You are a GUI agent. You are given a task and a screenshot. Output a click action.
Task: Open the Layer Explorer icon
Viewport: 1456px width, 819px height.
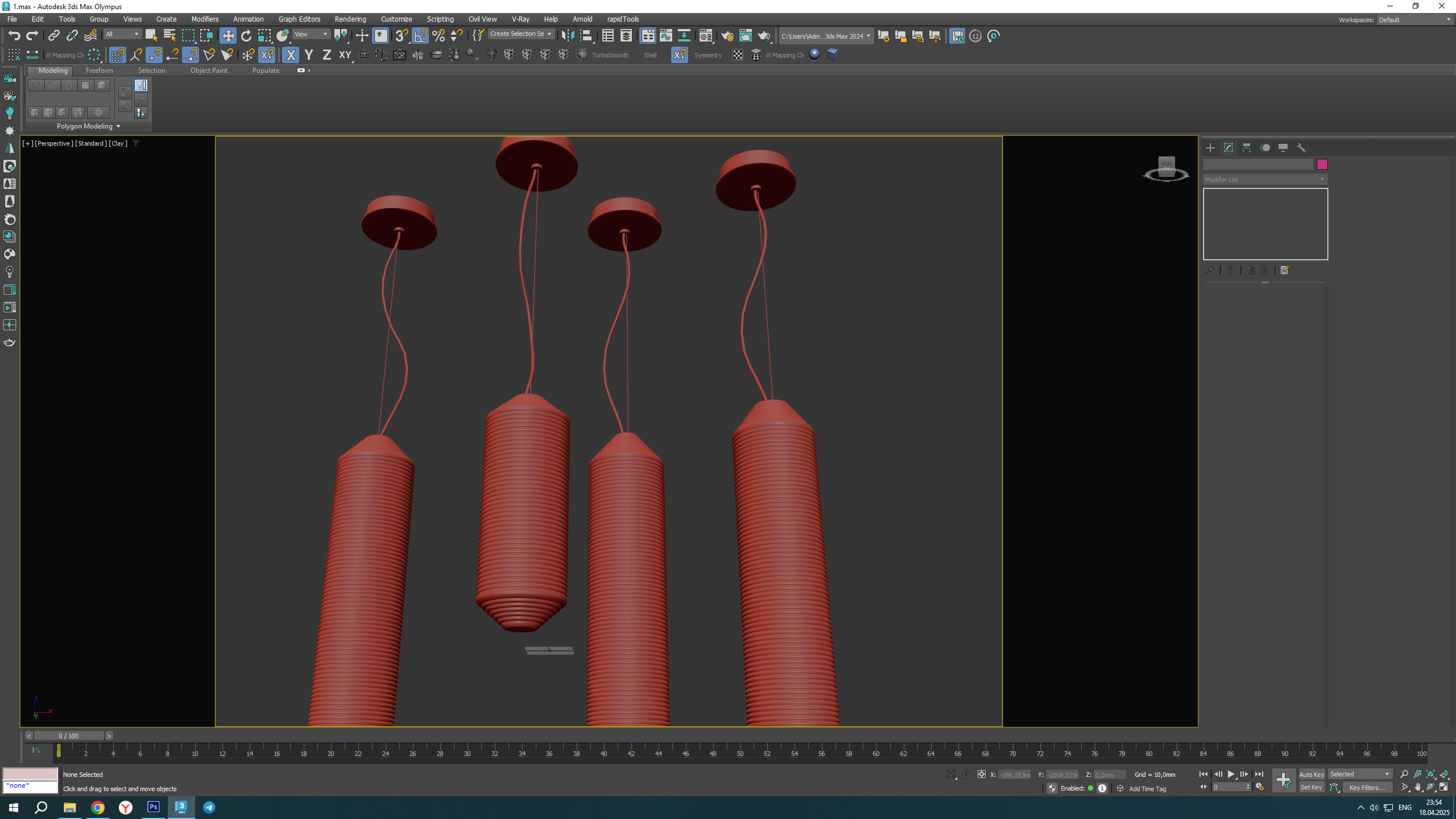click(626, 36)
